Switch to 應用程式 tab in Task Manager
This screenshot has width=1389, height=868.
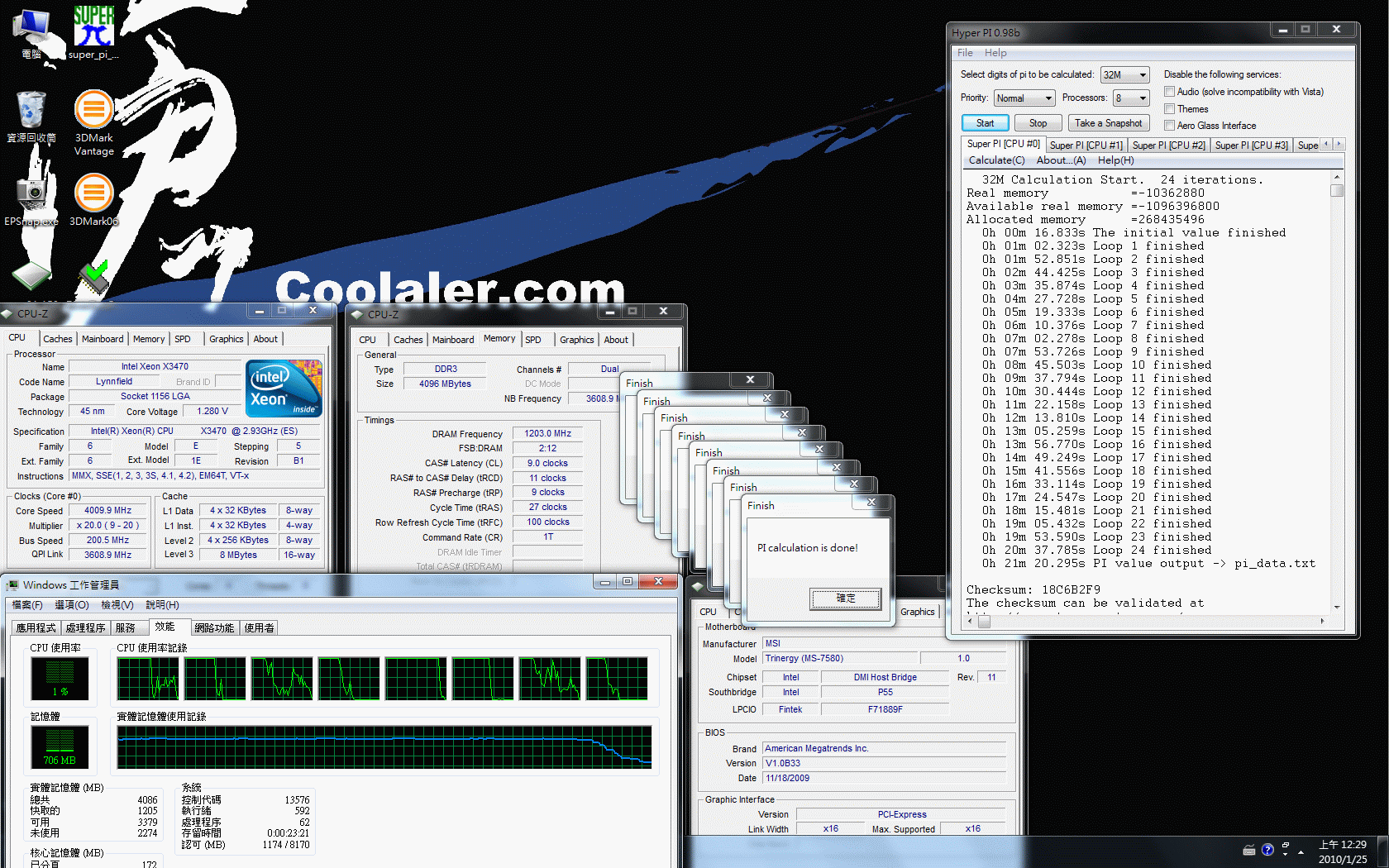tap(36, 628)
